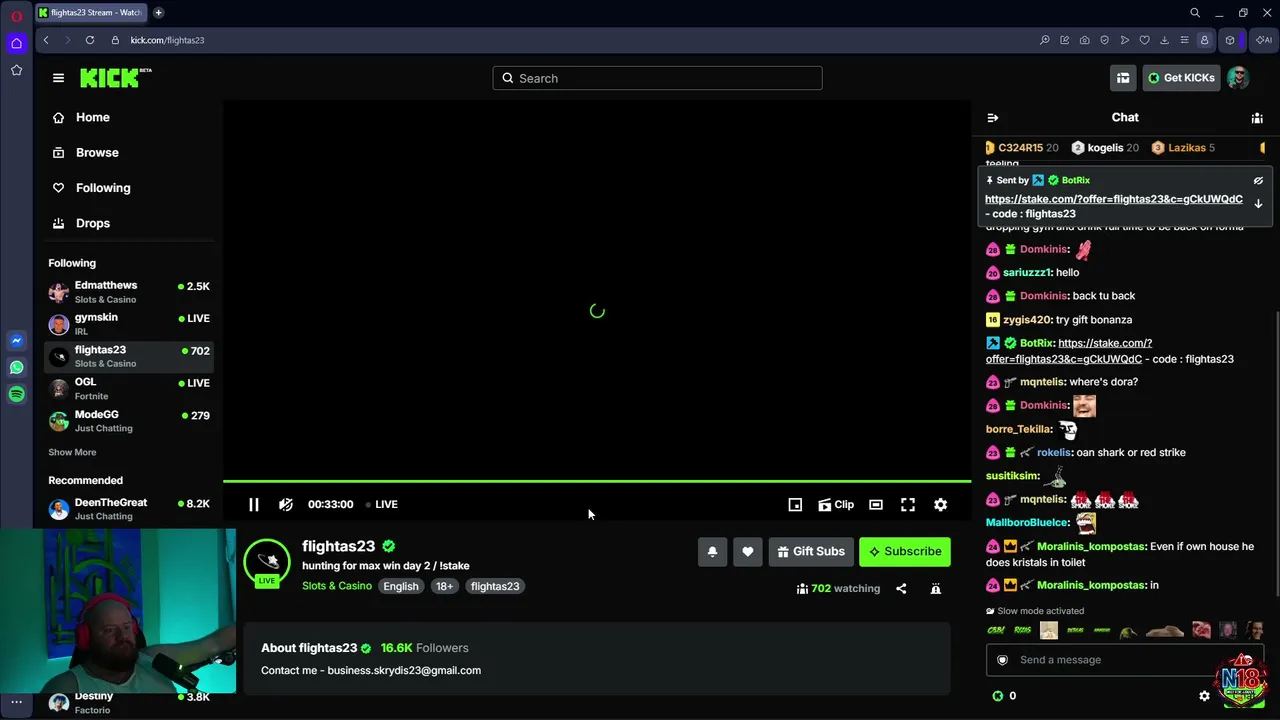Toggle notification bell for flightas23
Image resolution: width=1280 pixels, height=720 pixels.
712,552
